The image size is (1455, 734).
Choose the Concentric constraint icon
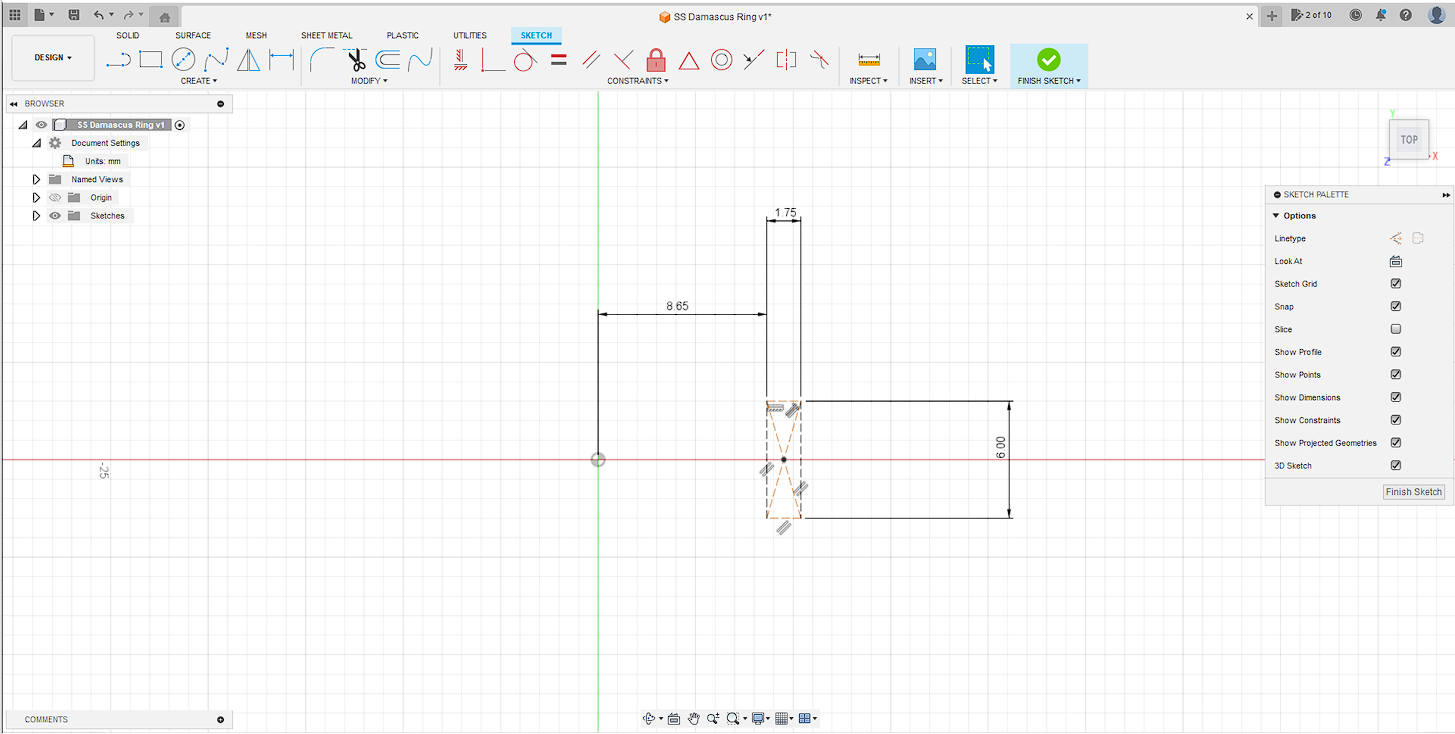(721, 60)
